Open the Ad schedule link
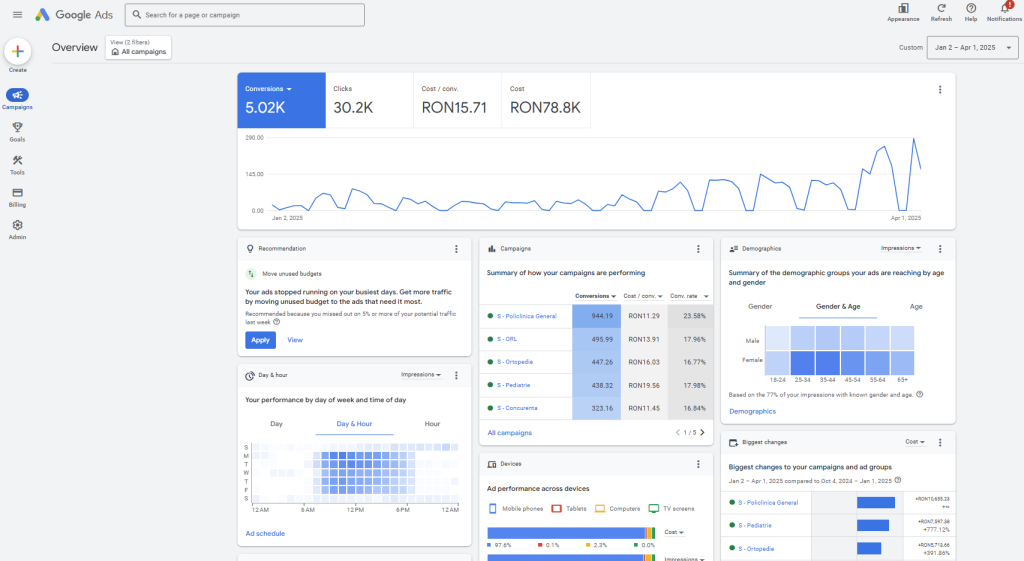1024x561 pixels. (x=265, y=533)
